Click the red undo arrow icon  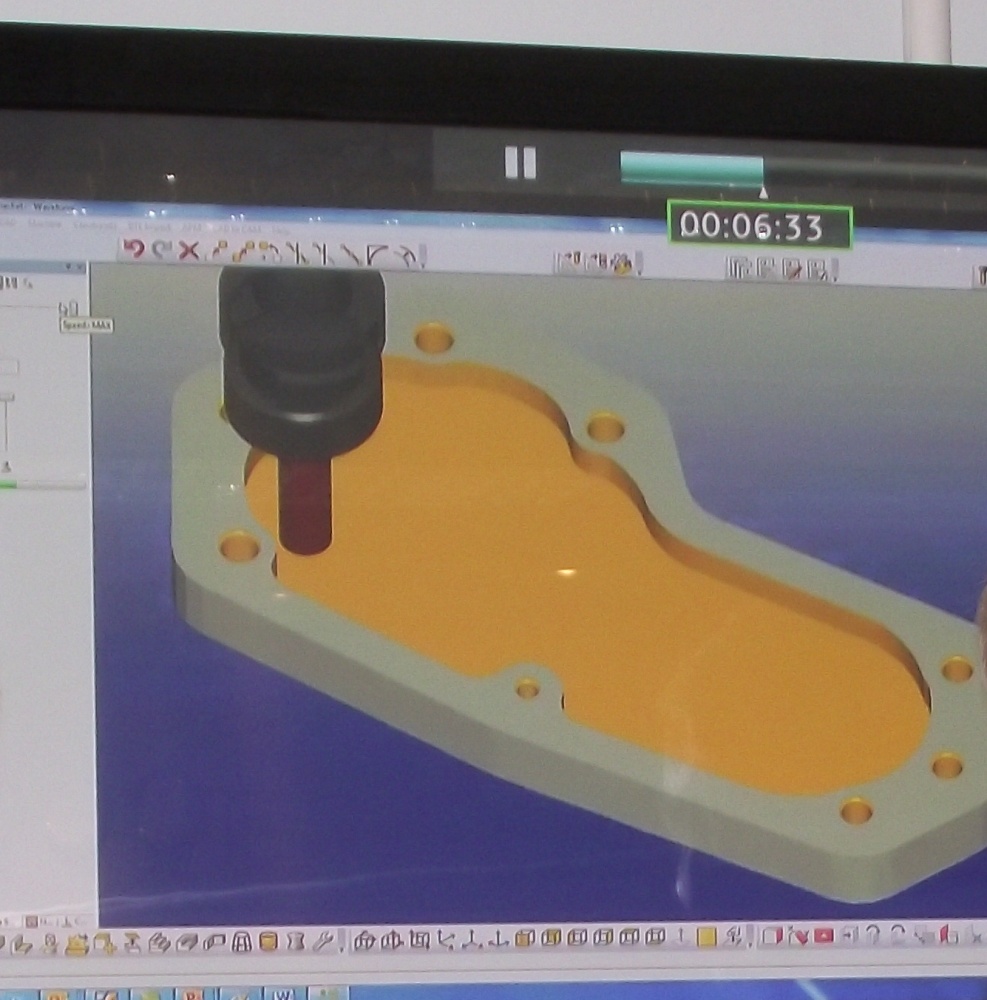134,250
